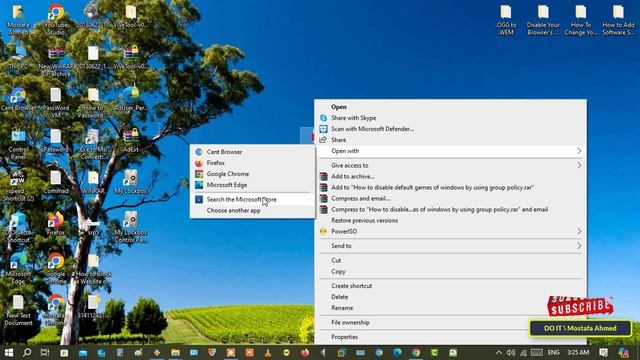Open file with Microsoft Edge from submenu
640x360 pixels.
click(252, 185)
